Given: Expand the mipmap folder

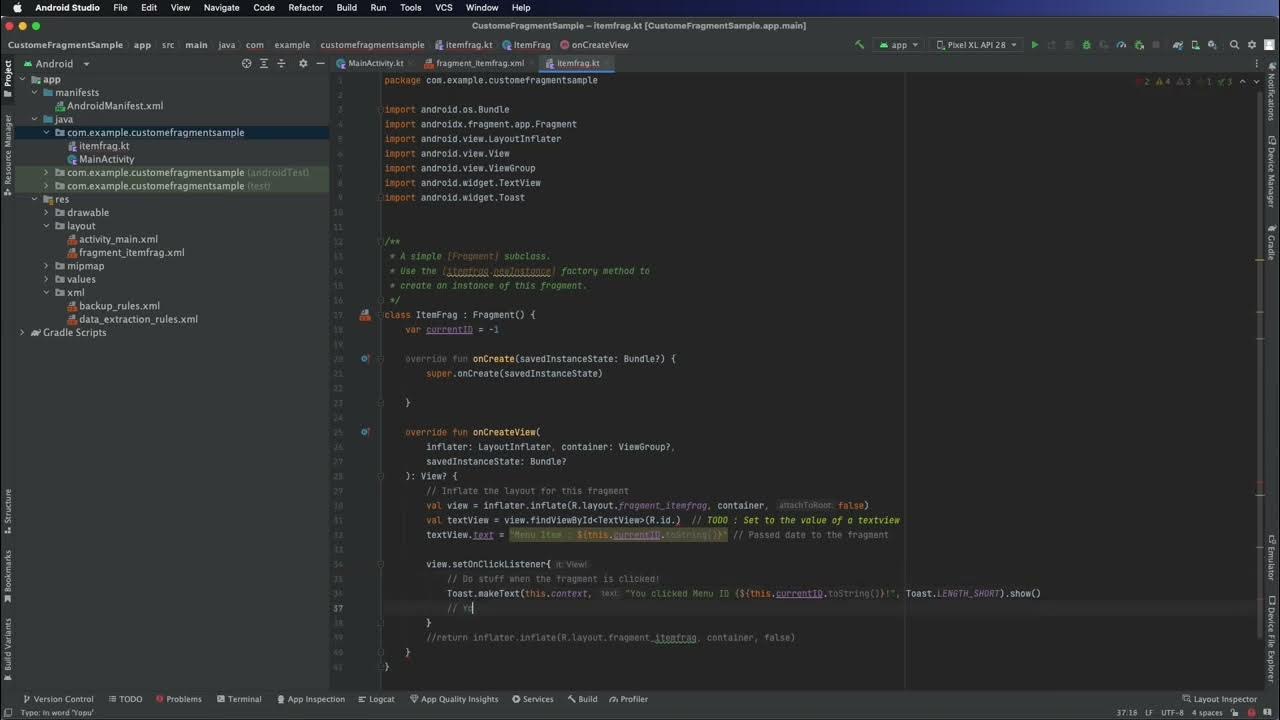Looking at the screenshot, I should point(46,266).
